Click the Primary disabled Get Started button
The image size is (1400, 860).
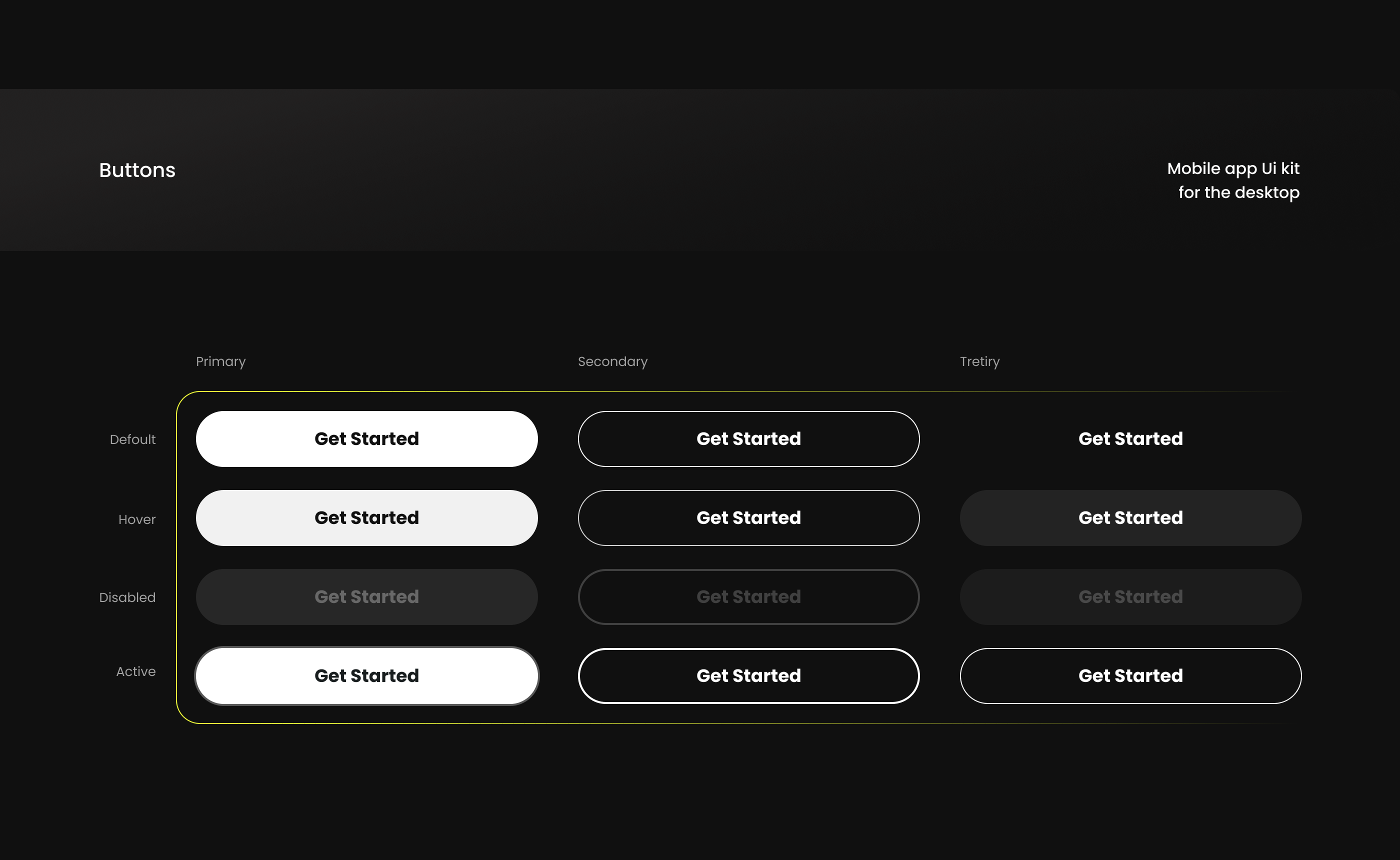click(366, 596)
